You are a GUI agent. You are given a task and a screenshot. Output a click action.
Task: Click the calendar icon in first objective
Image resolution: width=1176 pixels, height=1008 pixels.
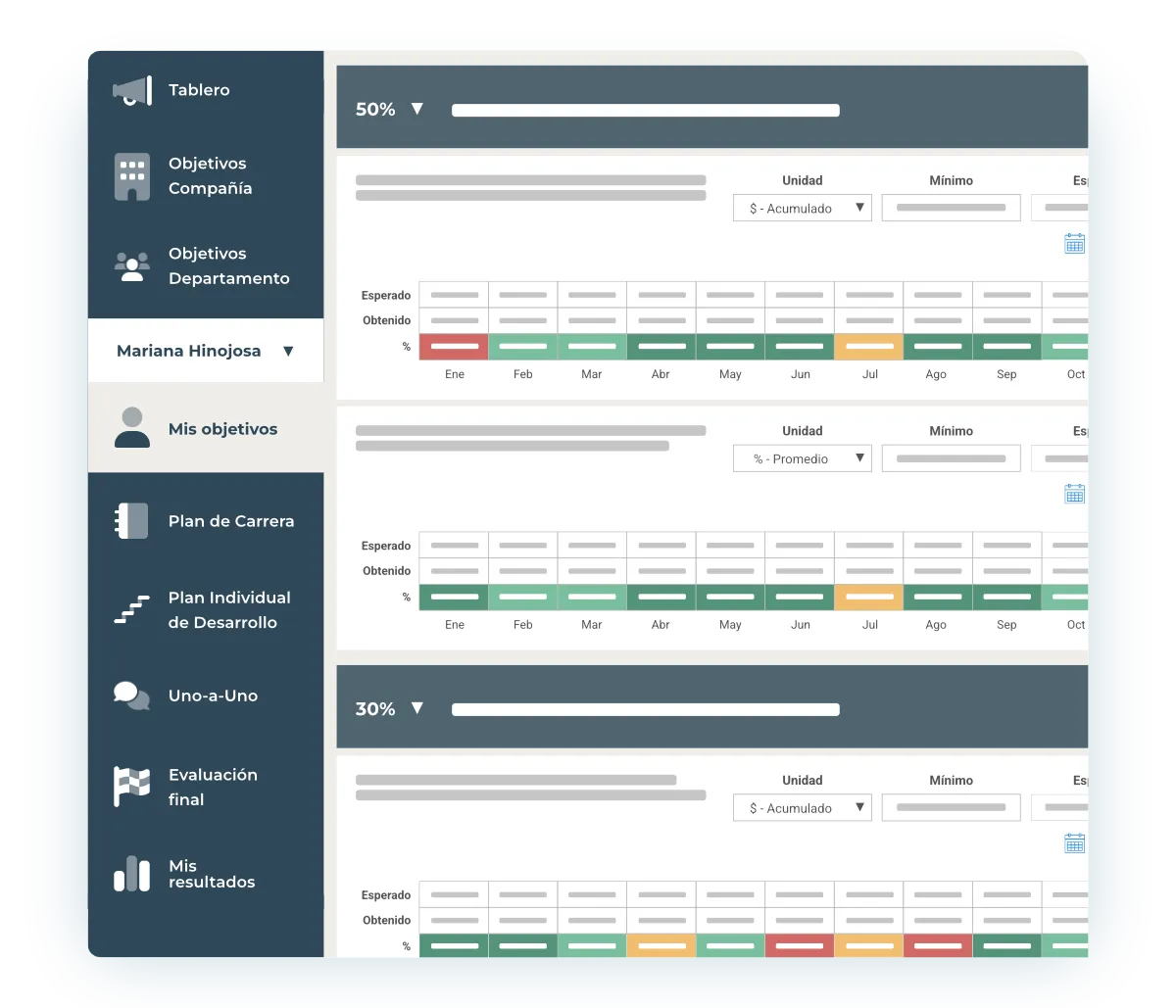[1074, 244]
